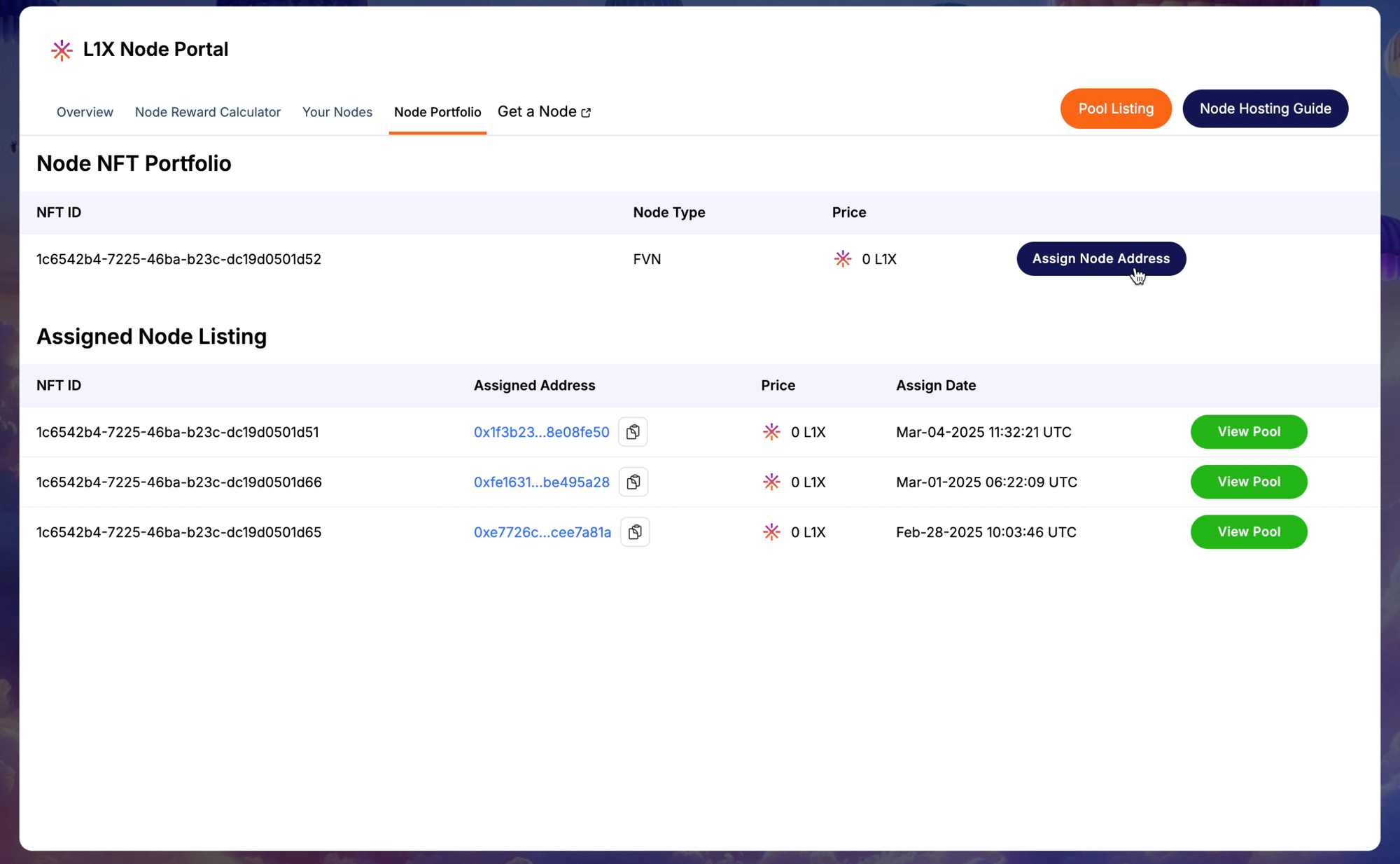Viewport: 1400px width, 864px height.
Task: View Pool for NFT ending d51
Action: pos(1248,431)
